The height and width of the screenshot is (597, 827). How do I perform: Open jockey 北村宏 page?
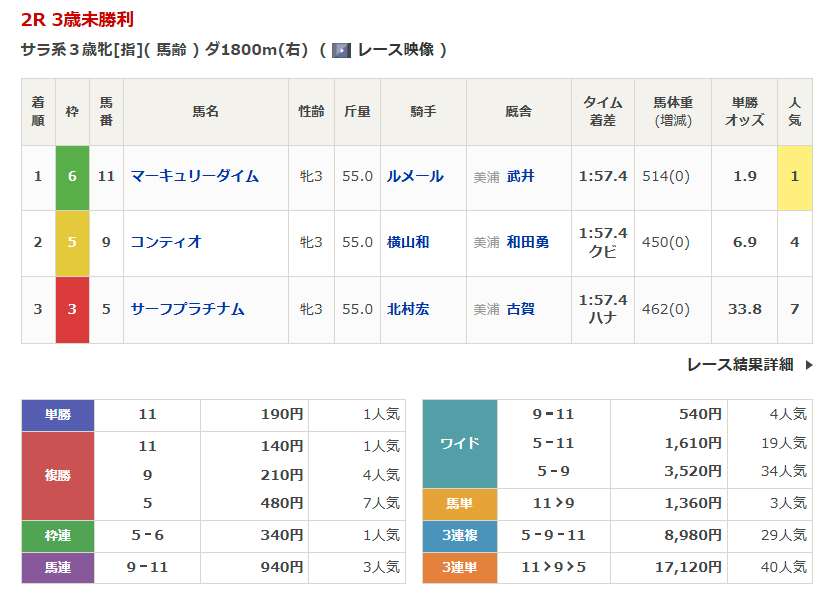pos(408,309)
